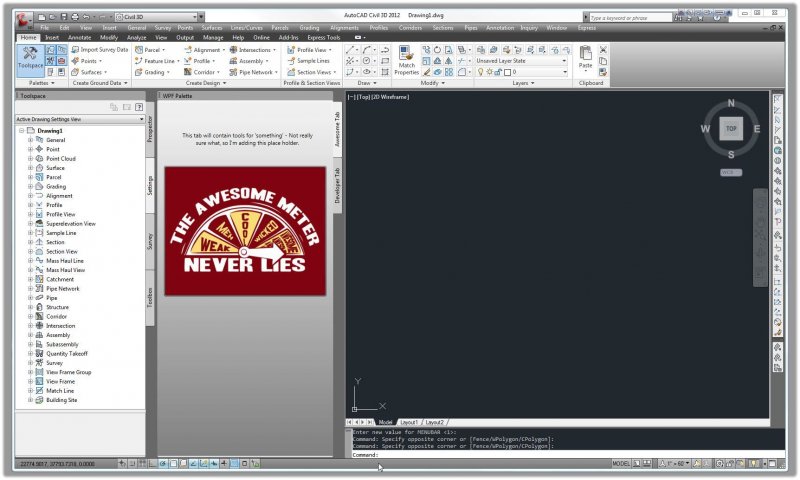Open the Corridors menu in menu bar

410,28
